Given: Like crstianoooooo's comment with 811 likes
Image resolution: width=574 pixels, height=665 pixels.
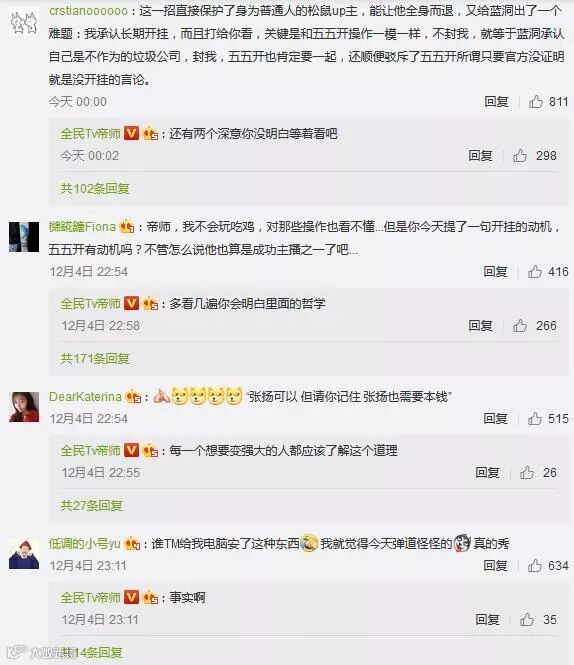Looking at the screenshot, I should pos(535,102).
